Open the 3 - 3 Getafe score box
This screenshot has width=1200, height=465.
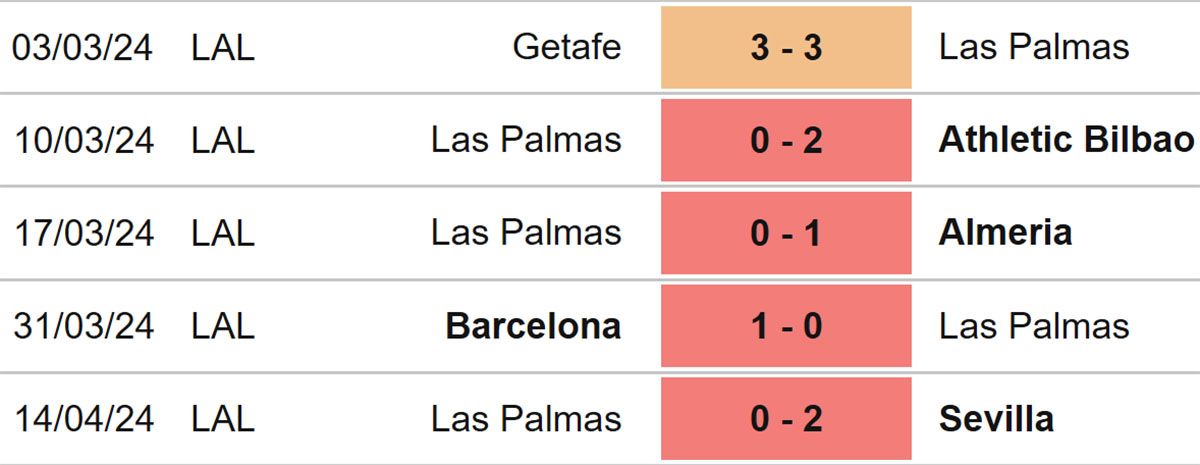(x=786, y=47)
